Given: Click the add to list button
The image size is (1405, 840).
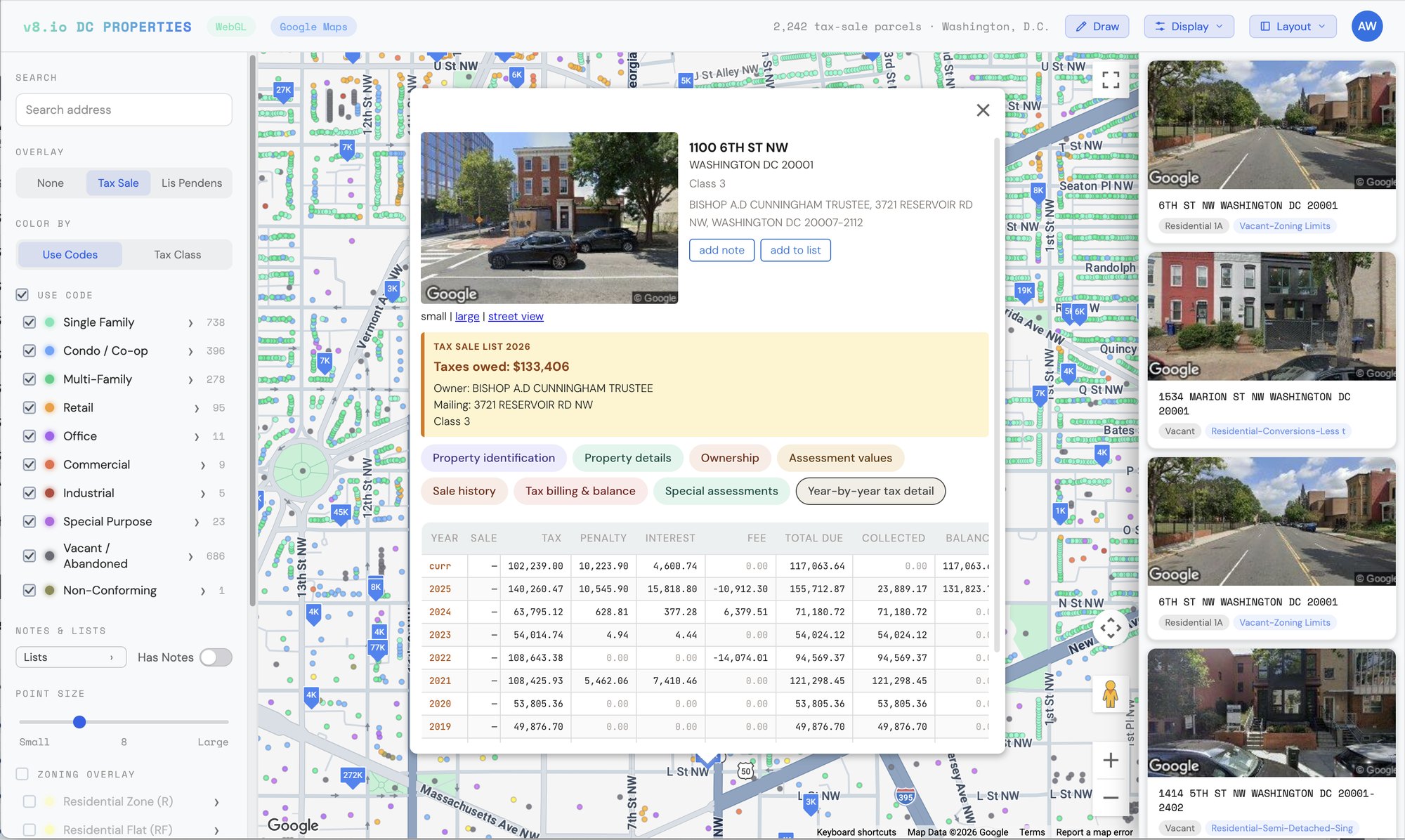Looking at the screenshot, I should click(795, 250).
